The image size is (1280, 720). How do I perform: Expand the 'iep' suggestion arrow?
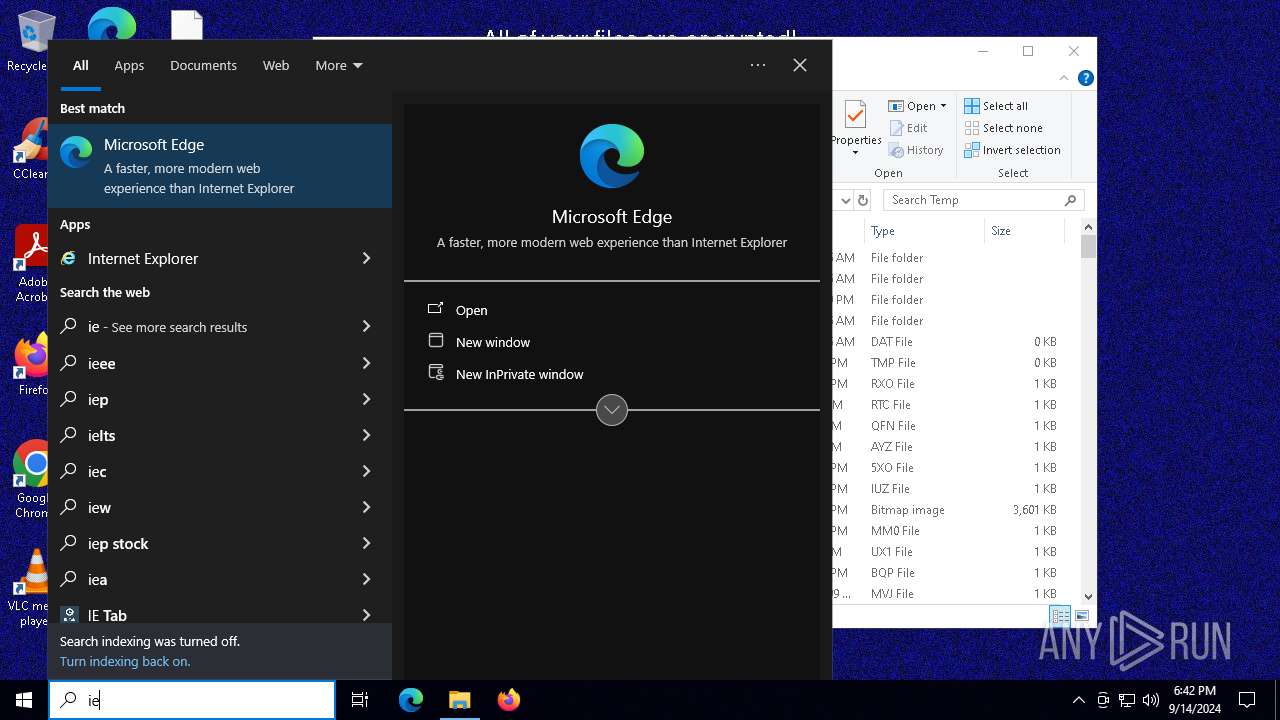[366, 399]
